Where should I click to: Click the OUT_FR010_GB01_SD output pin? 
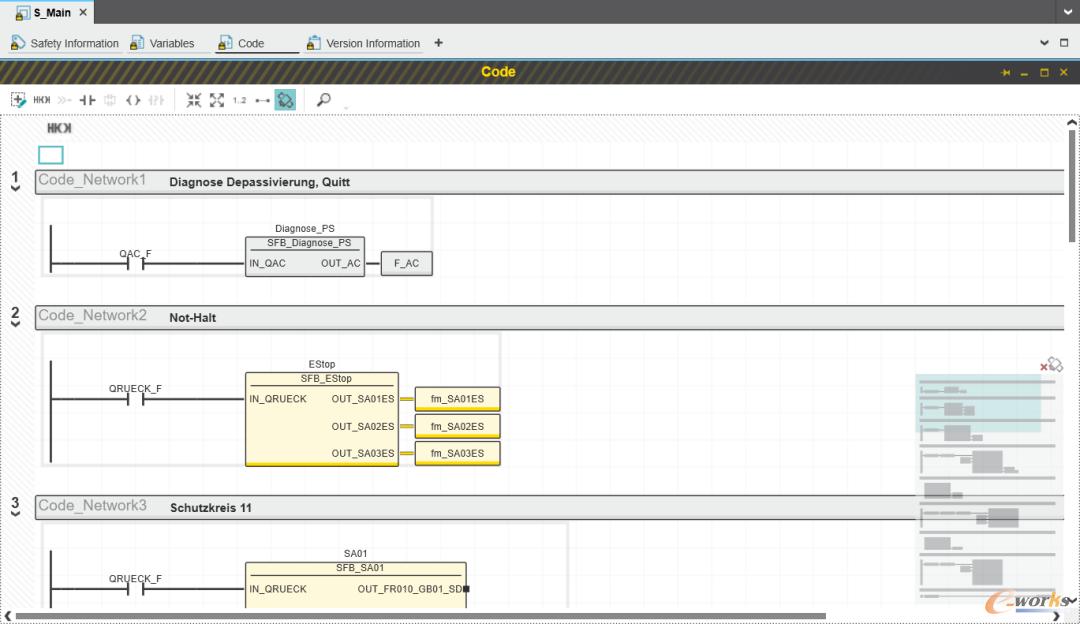click(410, 589)
